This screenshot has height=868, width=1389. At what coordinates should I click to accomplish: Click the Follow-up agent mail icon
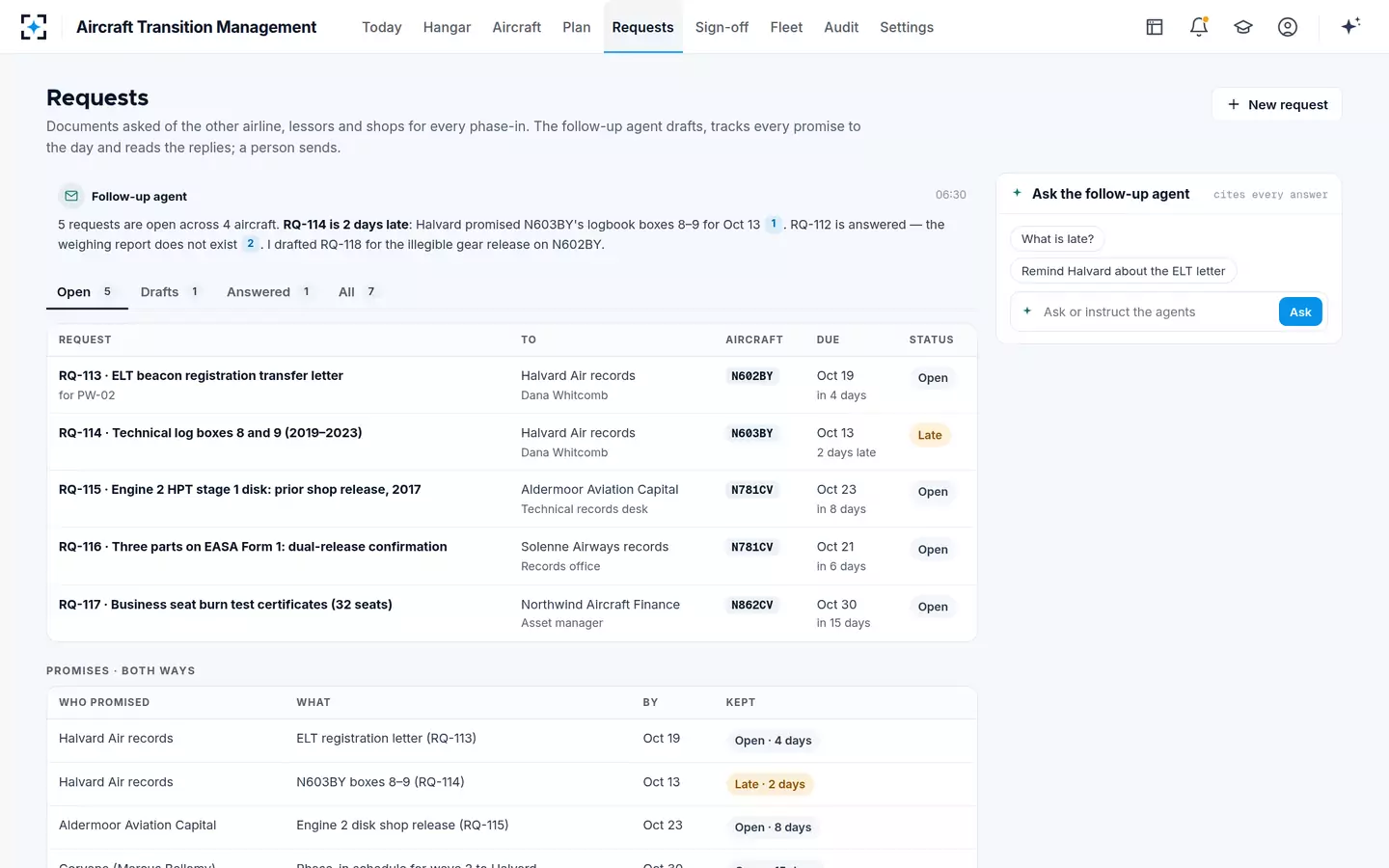71,196
